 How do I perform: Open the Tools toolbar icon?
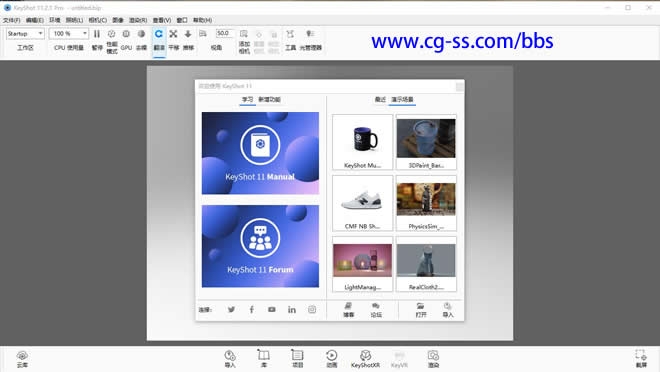coord(290,40)
